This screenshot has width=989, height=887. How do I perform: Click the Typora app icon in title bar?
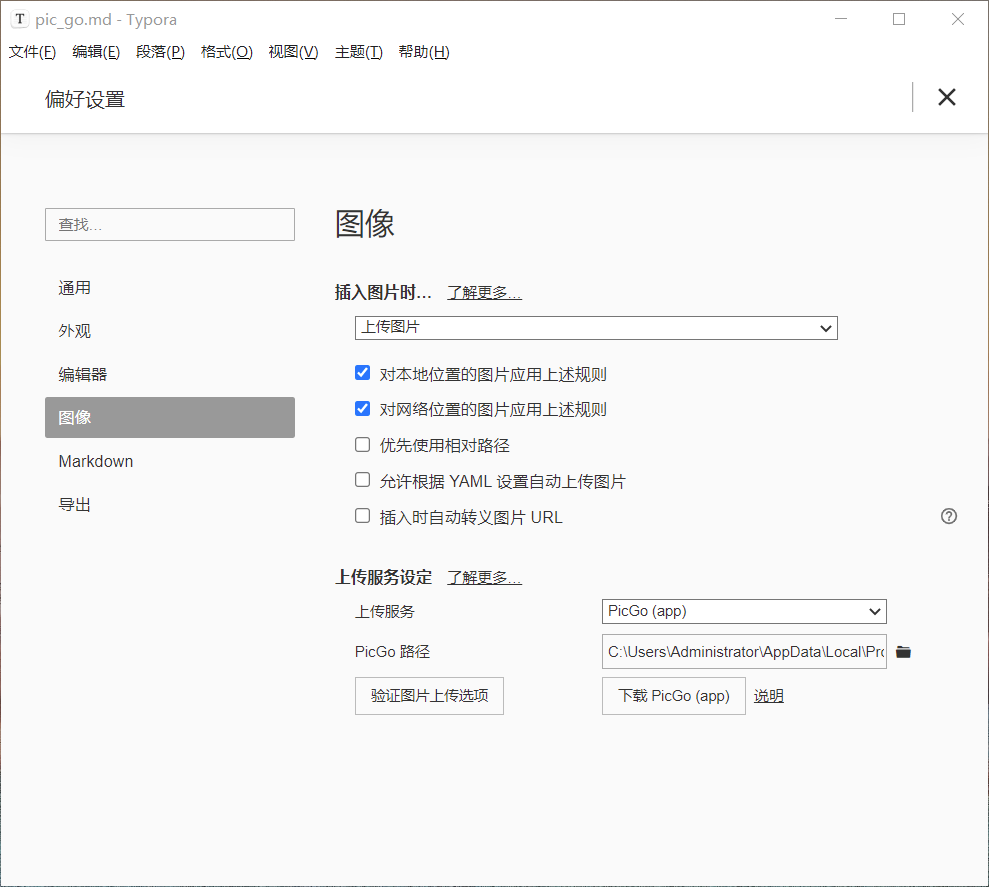(x=20, y=19)
